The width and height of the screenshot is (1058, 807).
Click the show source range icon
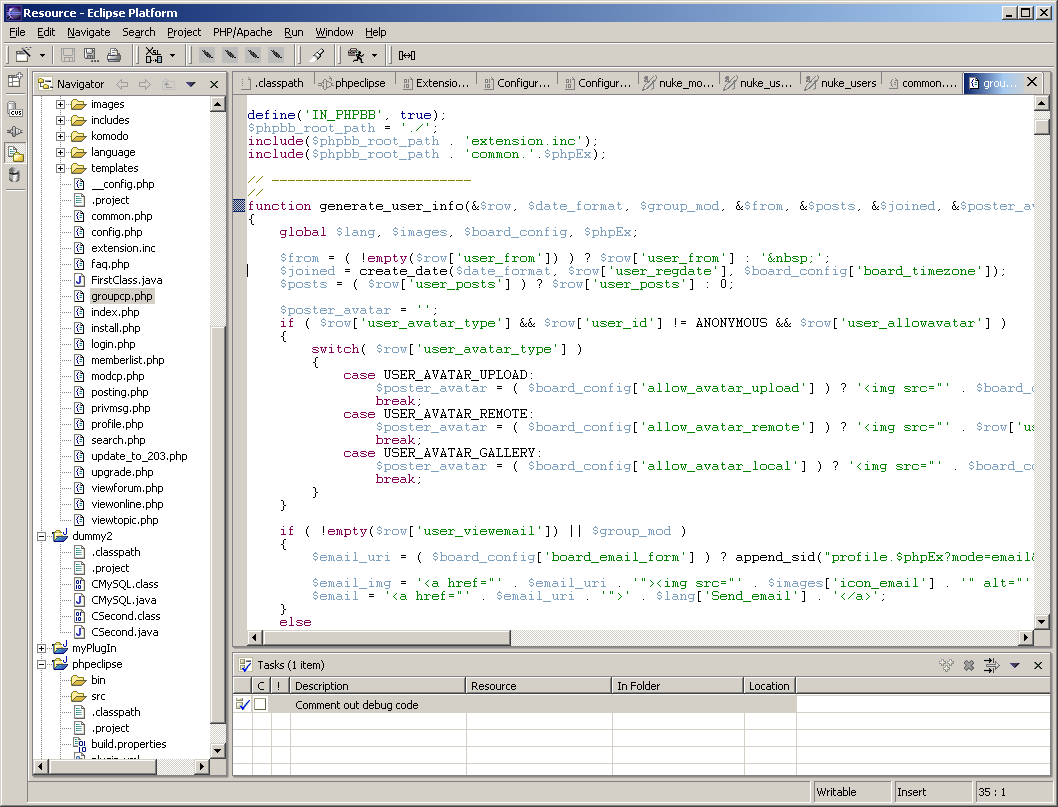[x=407, y=55]
